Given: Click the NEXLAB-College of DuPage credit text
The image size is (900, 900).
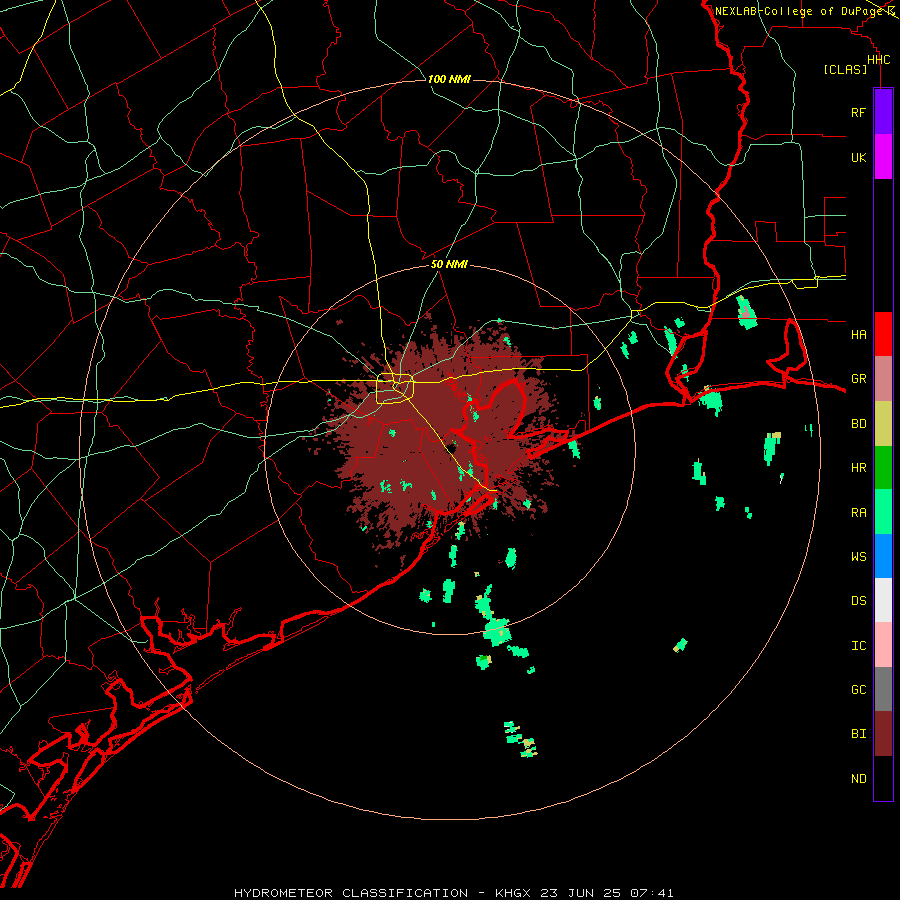Looking at the screenshot, I should click(x=798, y=11).
